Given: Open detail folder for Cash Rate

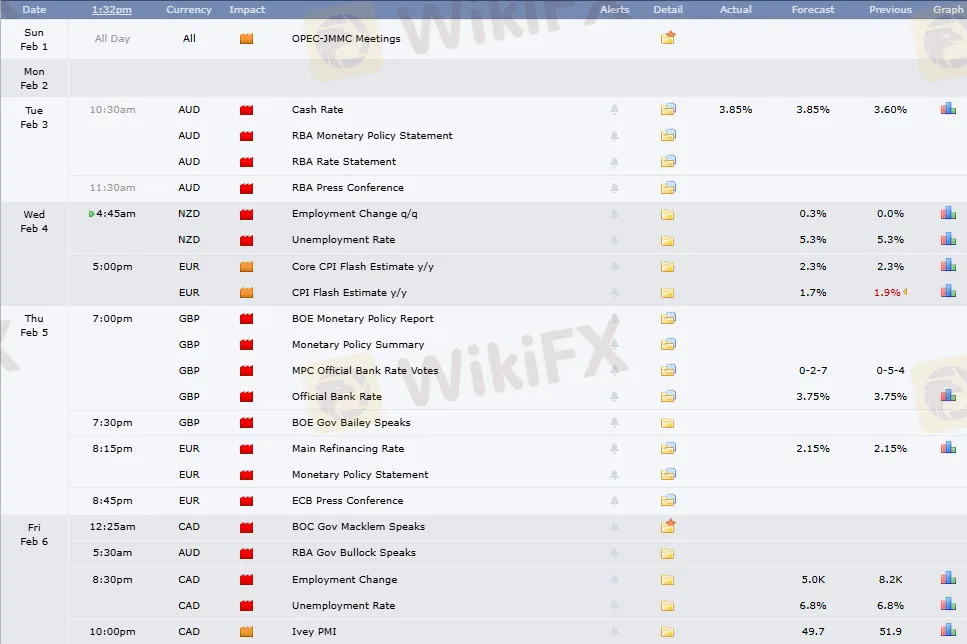Looking at the screenshot, I should (668, 109).
